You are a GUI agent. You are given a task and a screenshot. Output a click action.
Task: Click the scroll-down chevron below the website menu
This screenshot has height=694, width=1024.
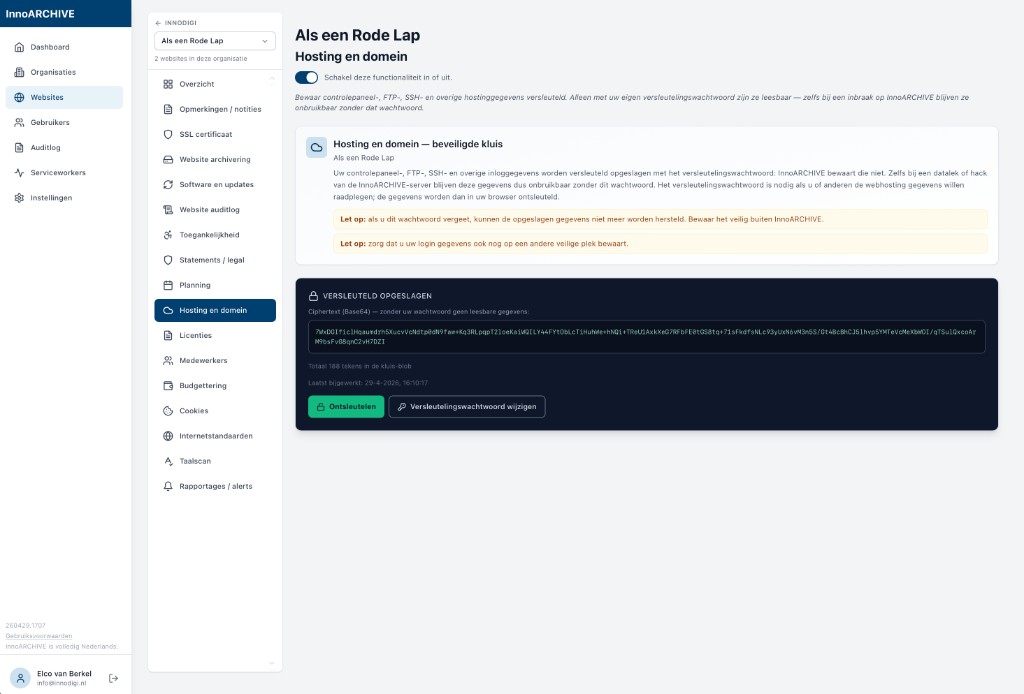(270, 663)
